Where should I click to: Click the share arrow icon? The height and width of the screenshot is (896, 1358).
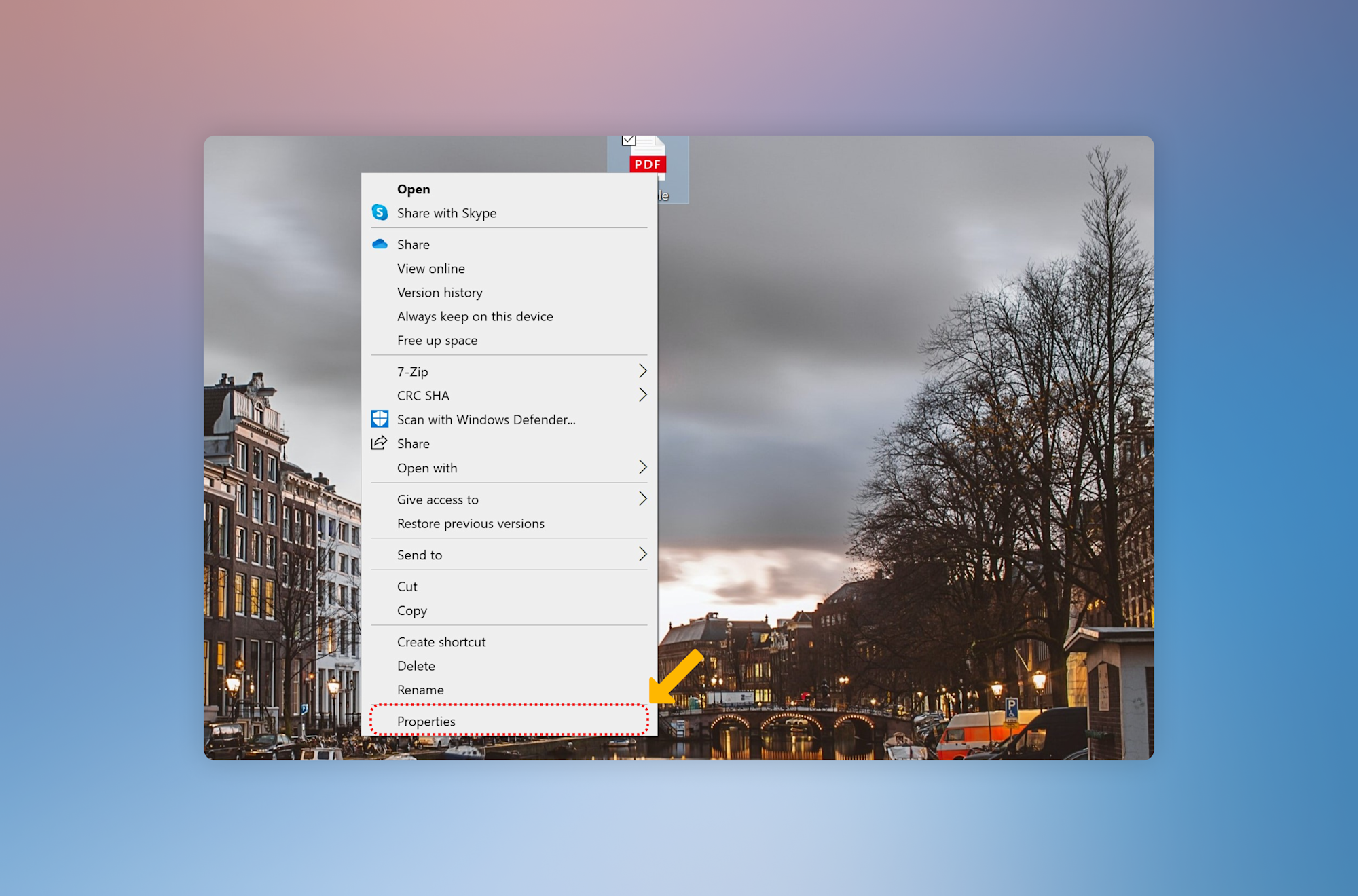tap(379, 443)
